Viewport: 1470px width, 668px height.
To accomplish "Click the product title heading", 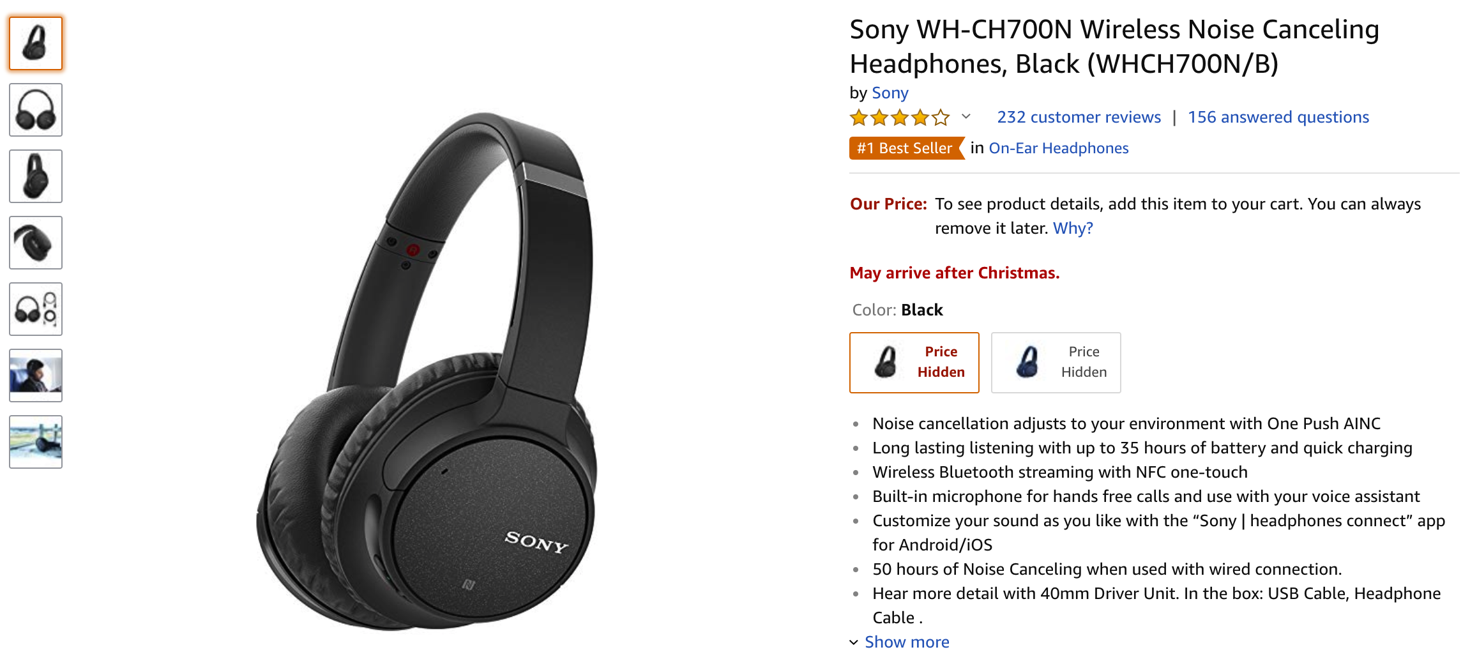I will click(x=1114, y=46).
